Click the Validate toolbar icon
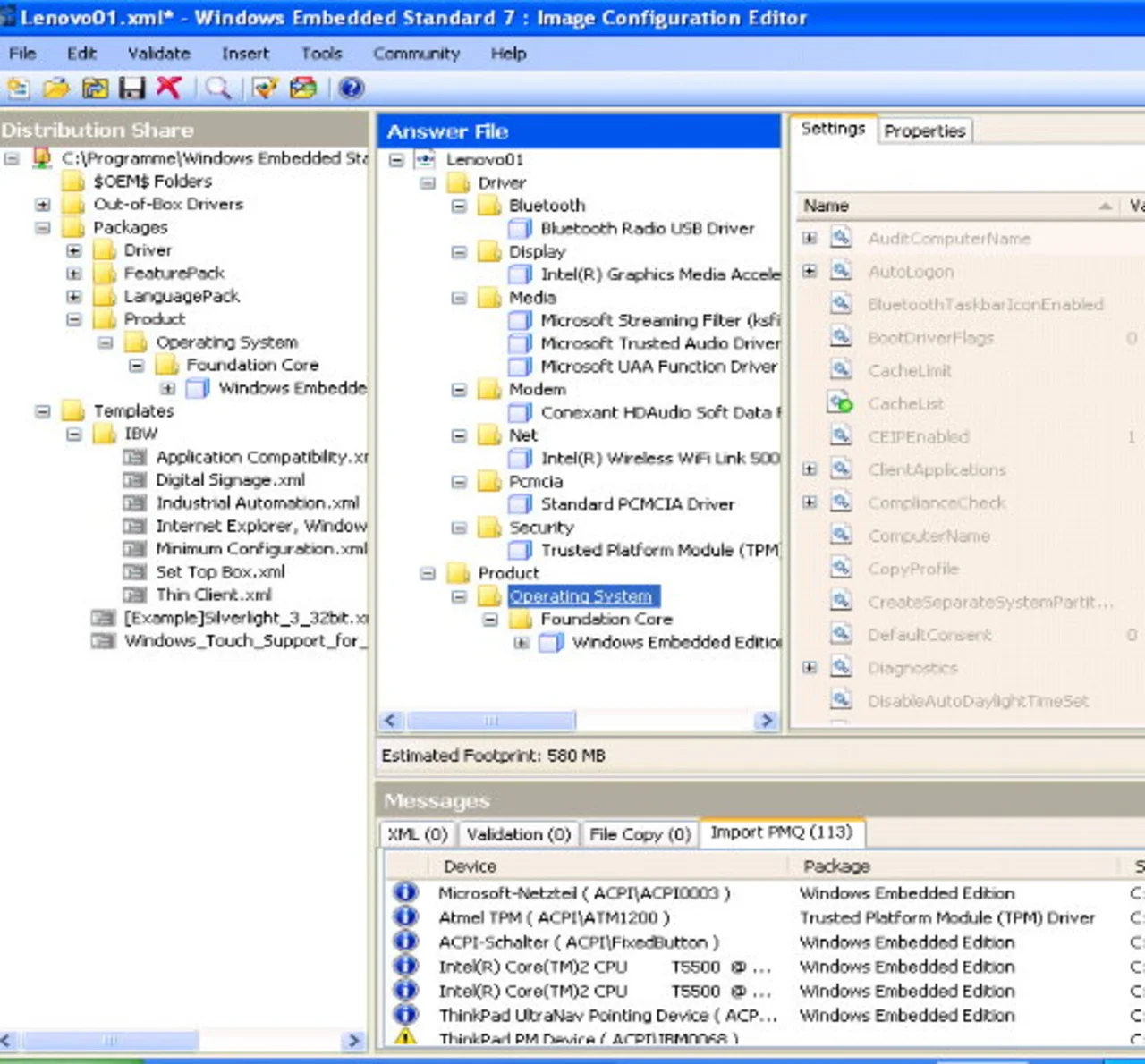Screen dimensions: 1145x1064 click(x=266, y=88)
